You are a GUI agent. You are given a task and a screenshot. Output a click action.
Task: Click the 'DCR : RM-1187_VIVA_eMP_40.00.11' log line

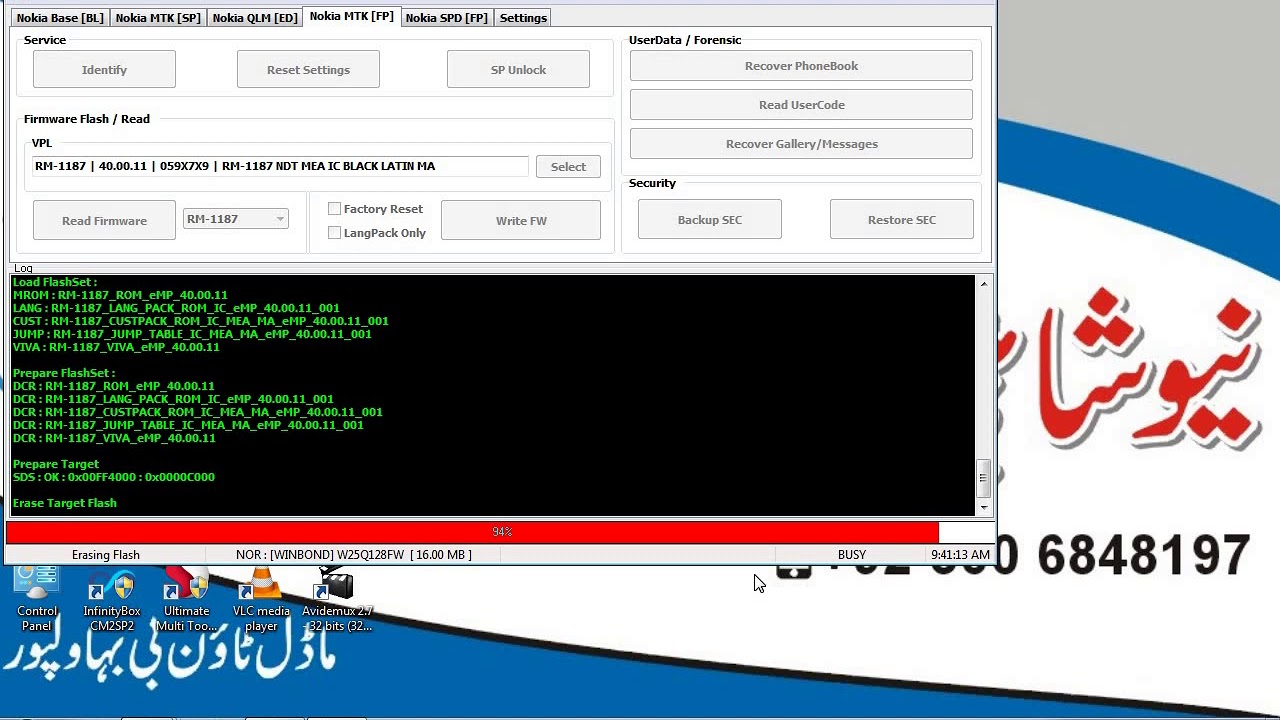tap(114, 439)
